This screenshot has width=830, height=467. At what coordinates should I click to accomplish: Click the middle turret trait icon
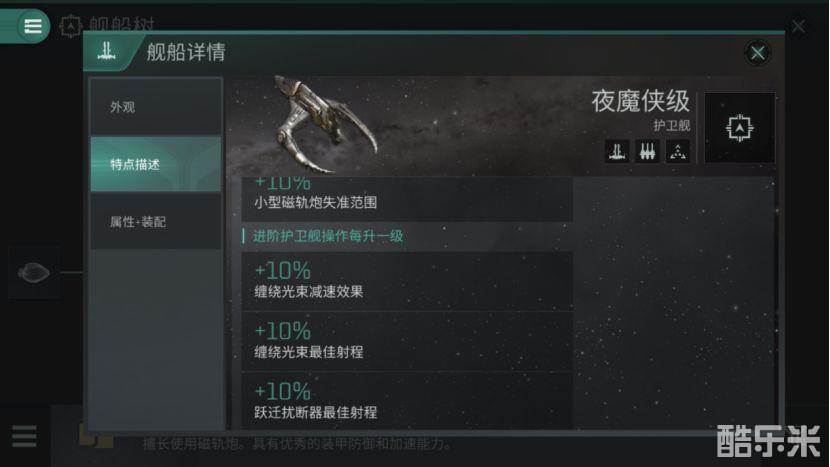647,151
